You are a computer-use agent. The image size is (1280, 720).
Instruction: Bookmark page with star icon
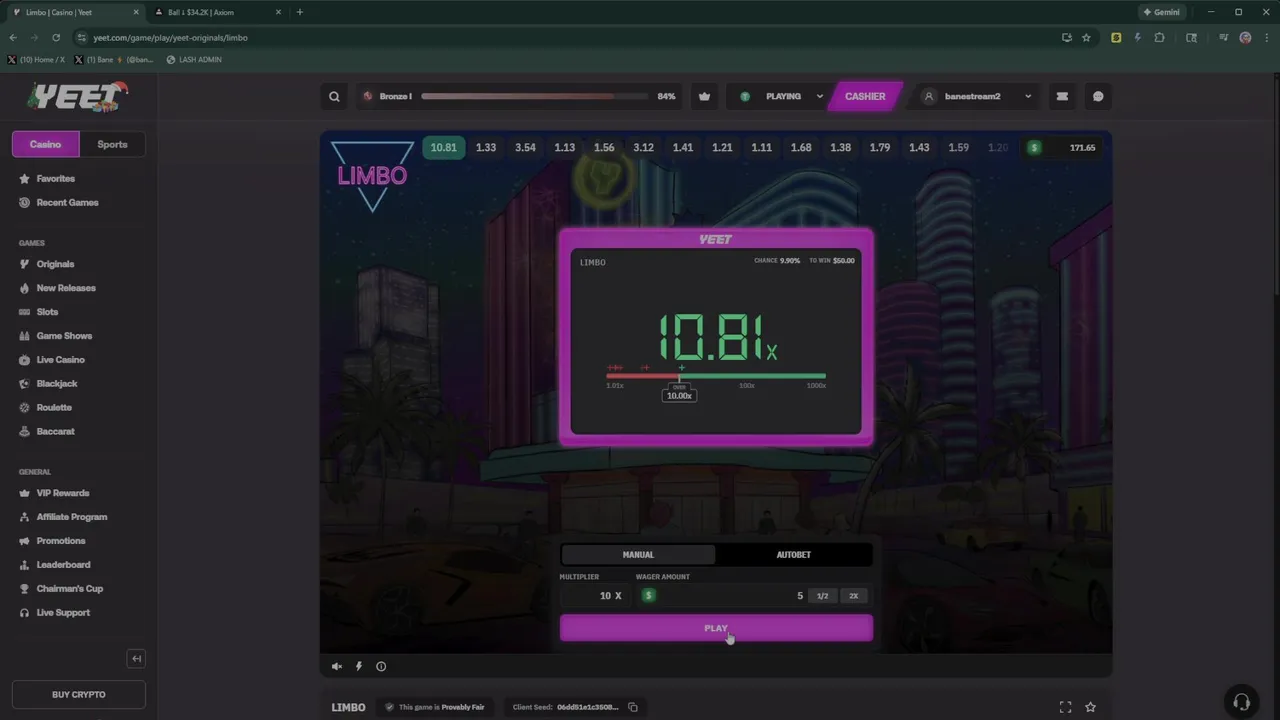coord(1086,37)
